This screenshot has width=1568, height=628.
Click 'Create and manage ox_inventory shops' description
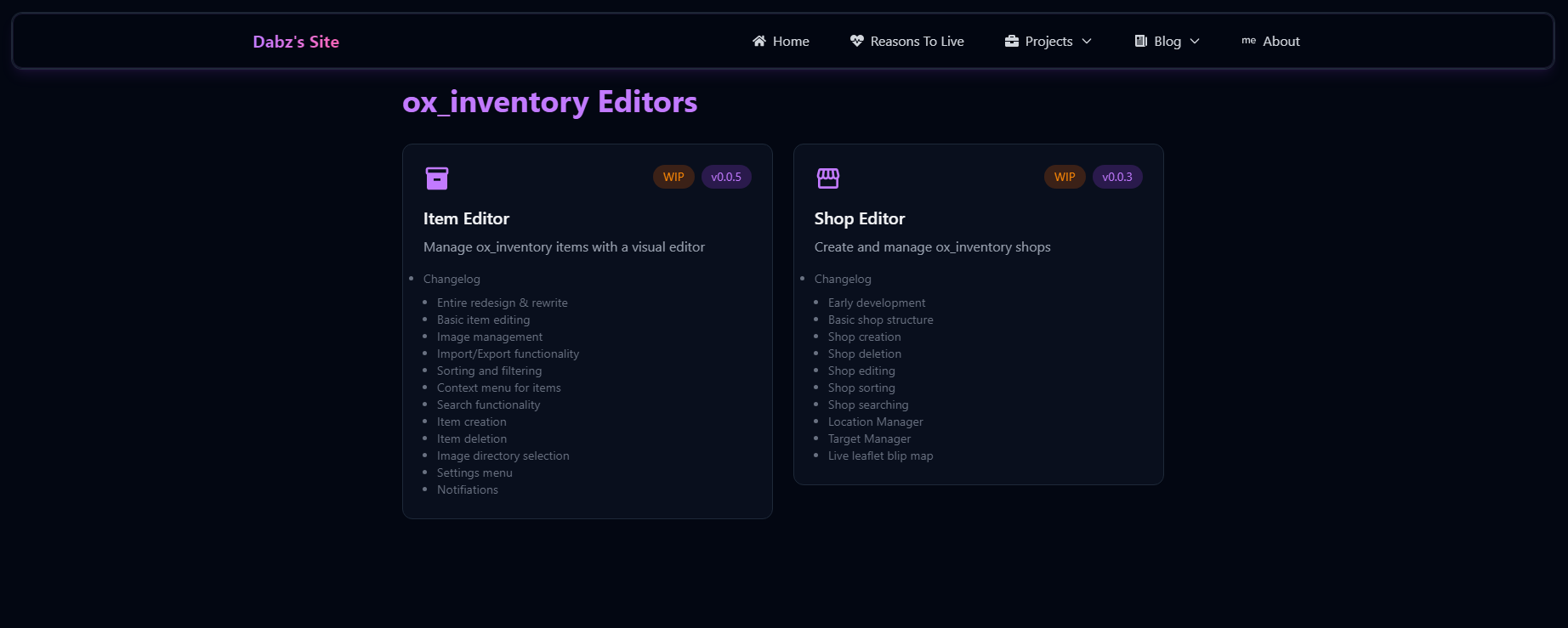click(932, 247)
